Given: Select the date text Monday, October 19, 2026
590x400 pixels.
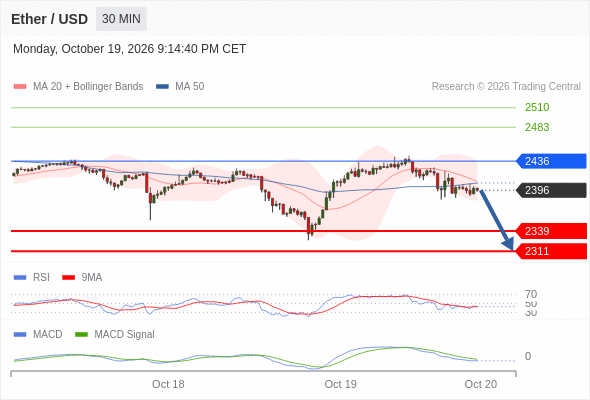Looking at the screenshot, I should tap(84, 49).
